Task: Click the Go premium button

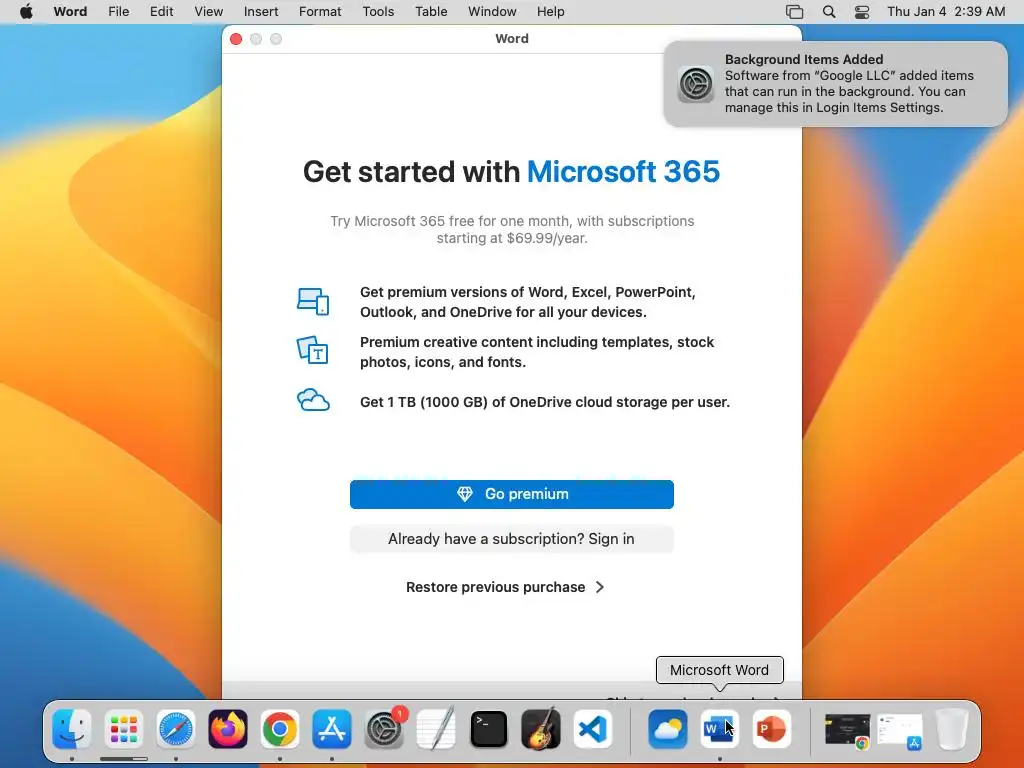Action: [511, 494]
